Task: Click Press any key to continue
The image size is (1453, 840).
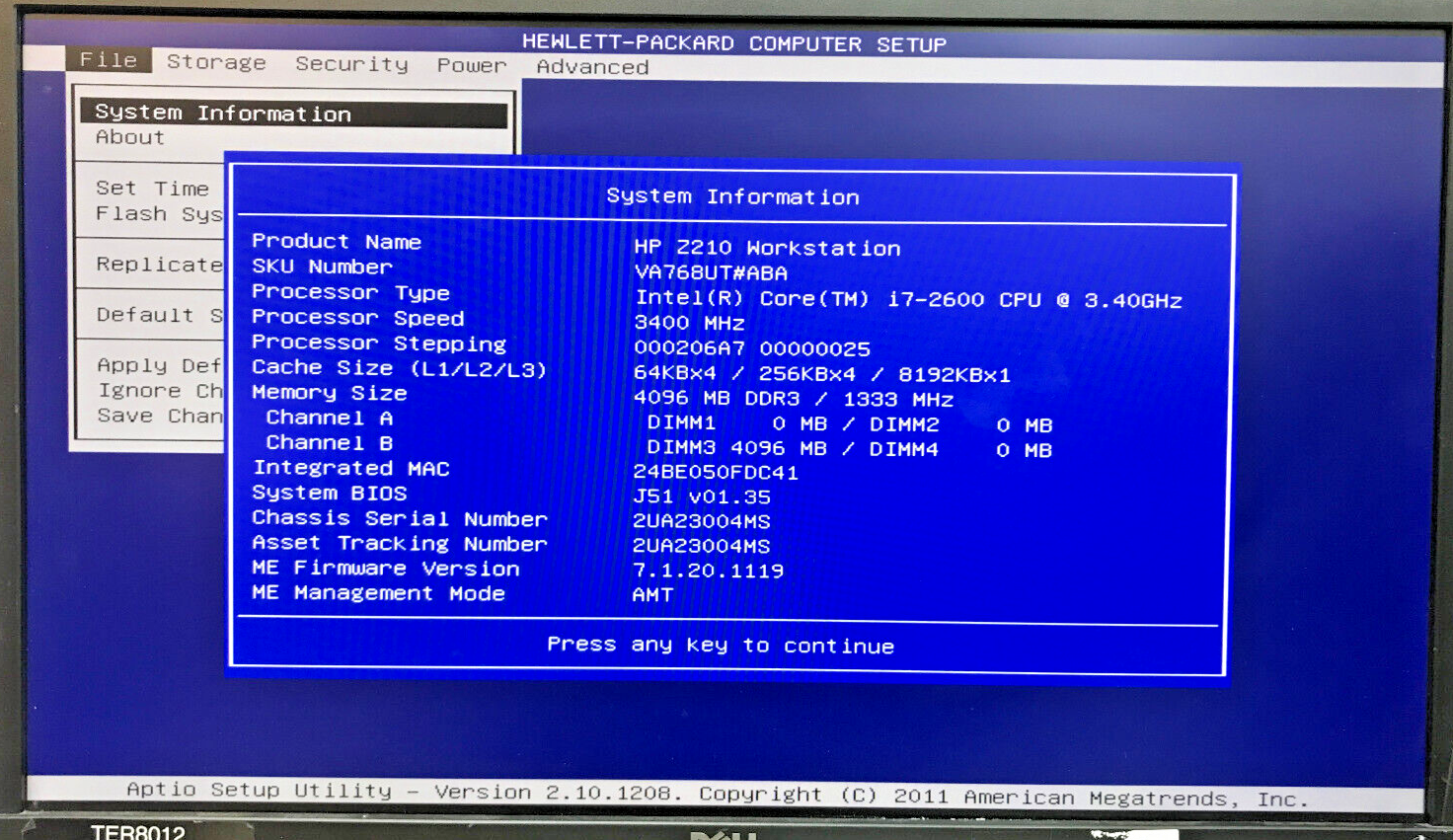Action: [721, 645]
